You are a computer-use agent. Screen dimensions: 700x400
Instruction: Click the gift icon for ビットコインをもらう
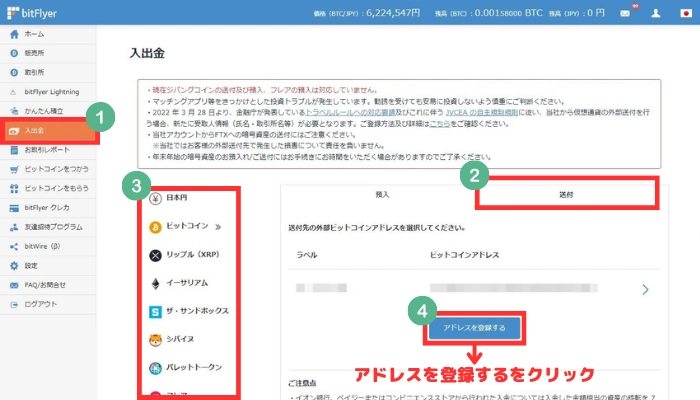(14, 188)
